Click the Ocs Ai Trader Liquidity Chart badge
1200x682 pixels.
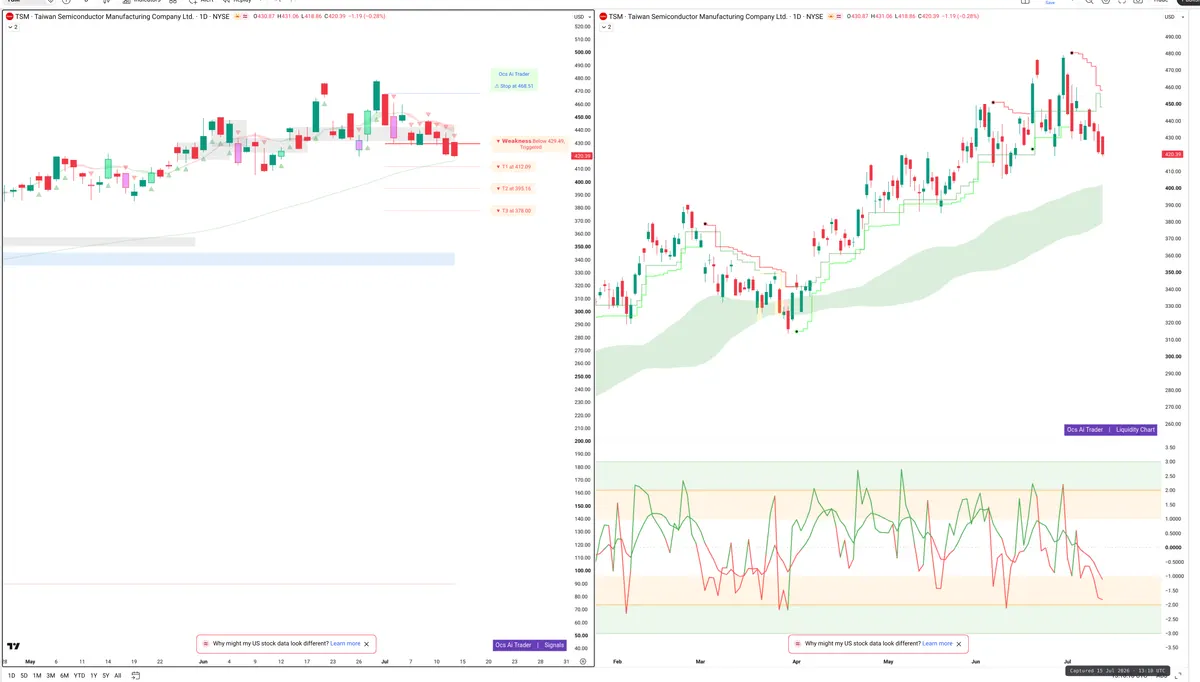pos(1111,430)
